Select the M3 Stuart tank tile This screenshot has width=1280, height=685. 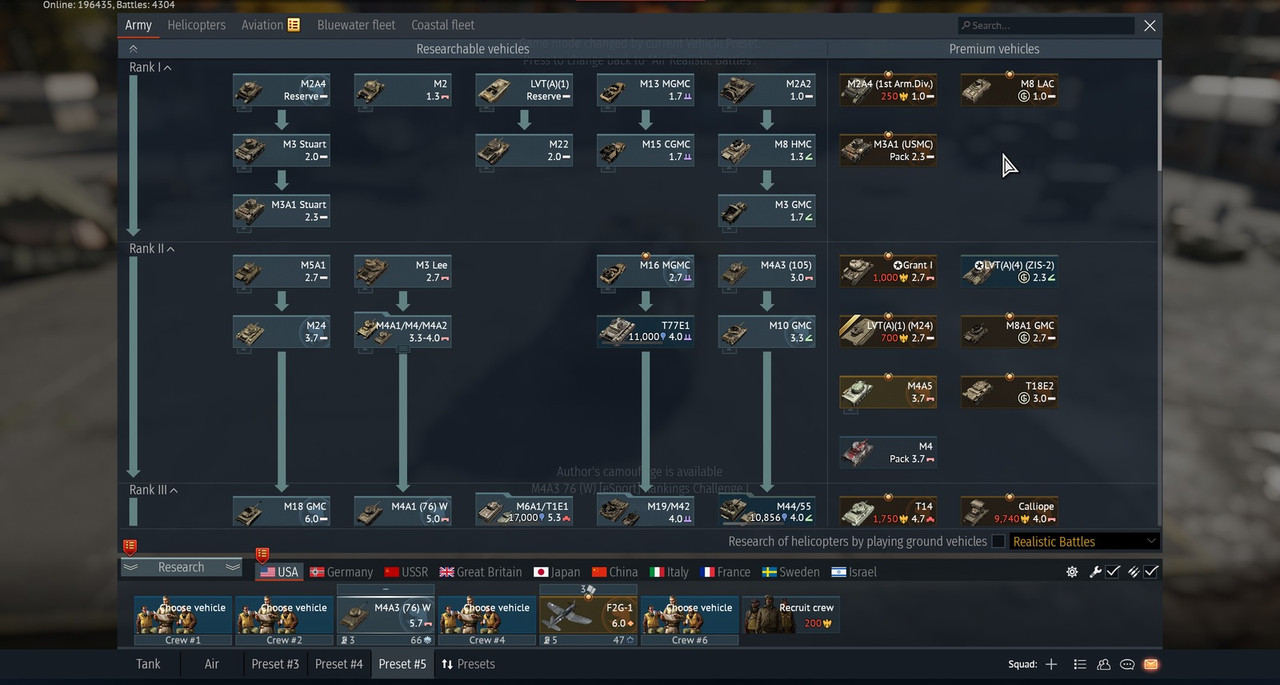(x=282, y=150)
